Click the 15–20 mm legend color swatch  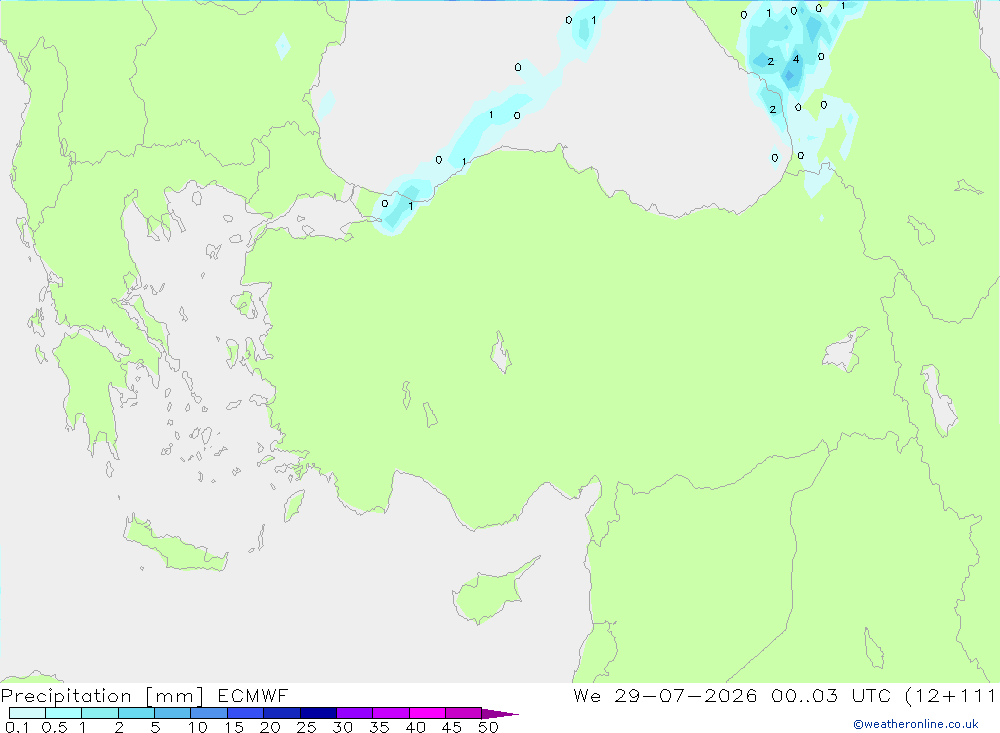246,713
